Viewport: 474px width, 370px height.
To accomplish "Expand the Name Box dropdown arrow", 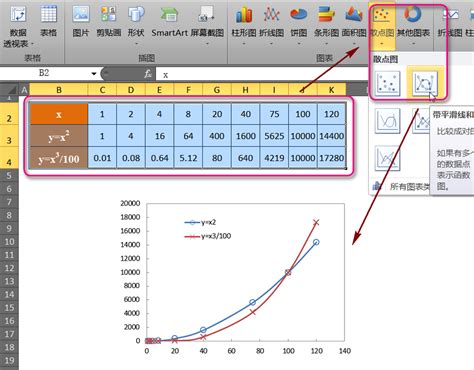I will (94, 74).
